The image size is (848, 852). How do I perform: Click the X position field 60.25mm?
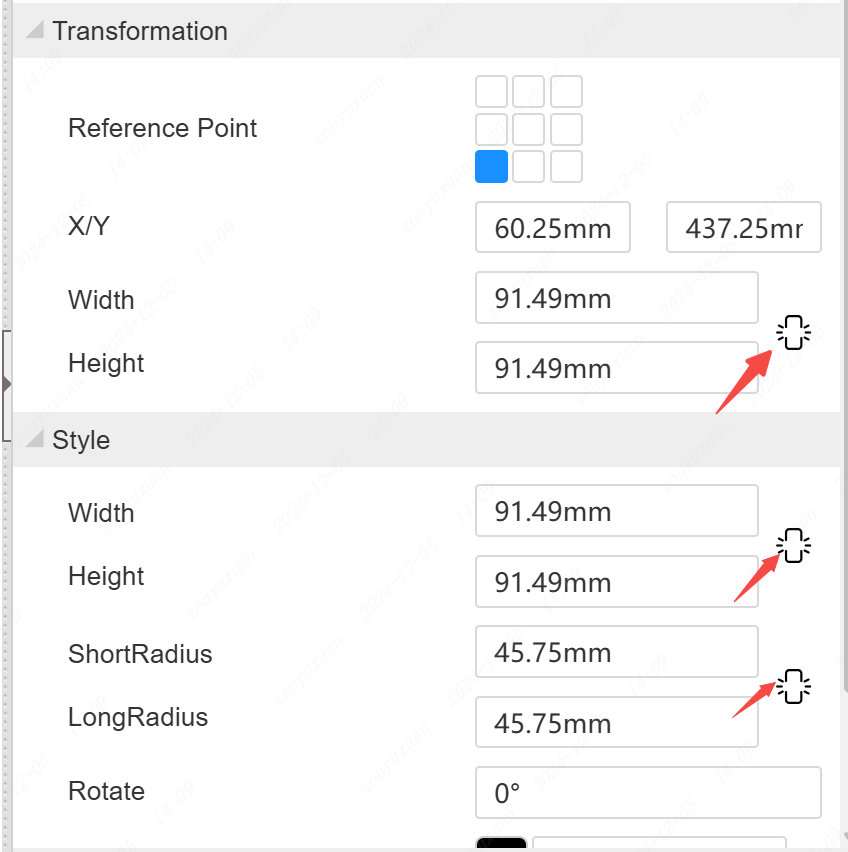point(552,228)
